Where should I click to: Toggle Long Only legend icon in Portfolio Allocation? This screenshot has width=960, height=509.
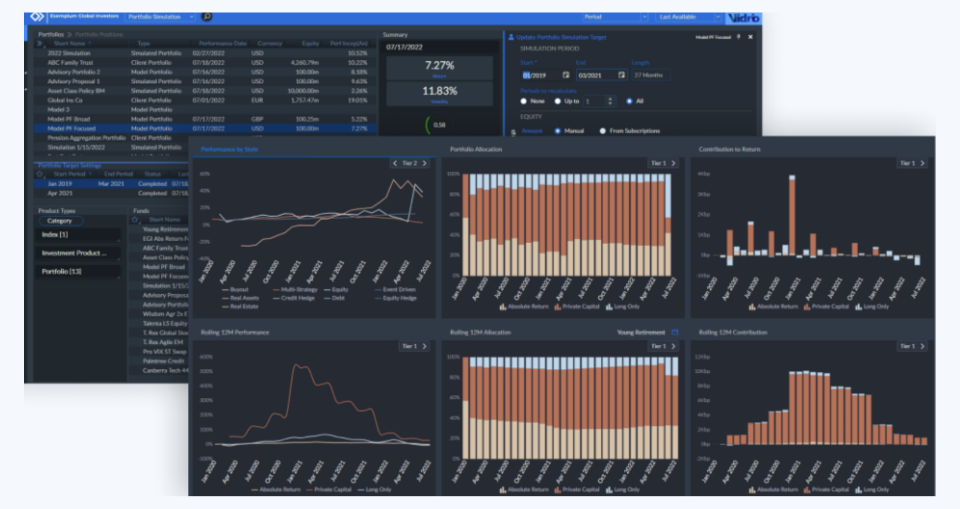point(609,306)
